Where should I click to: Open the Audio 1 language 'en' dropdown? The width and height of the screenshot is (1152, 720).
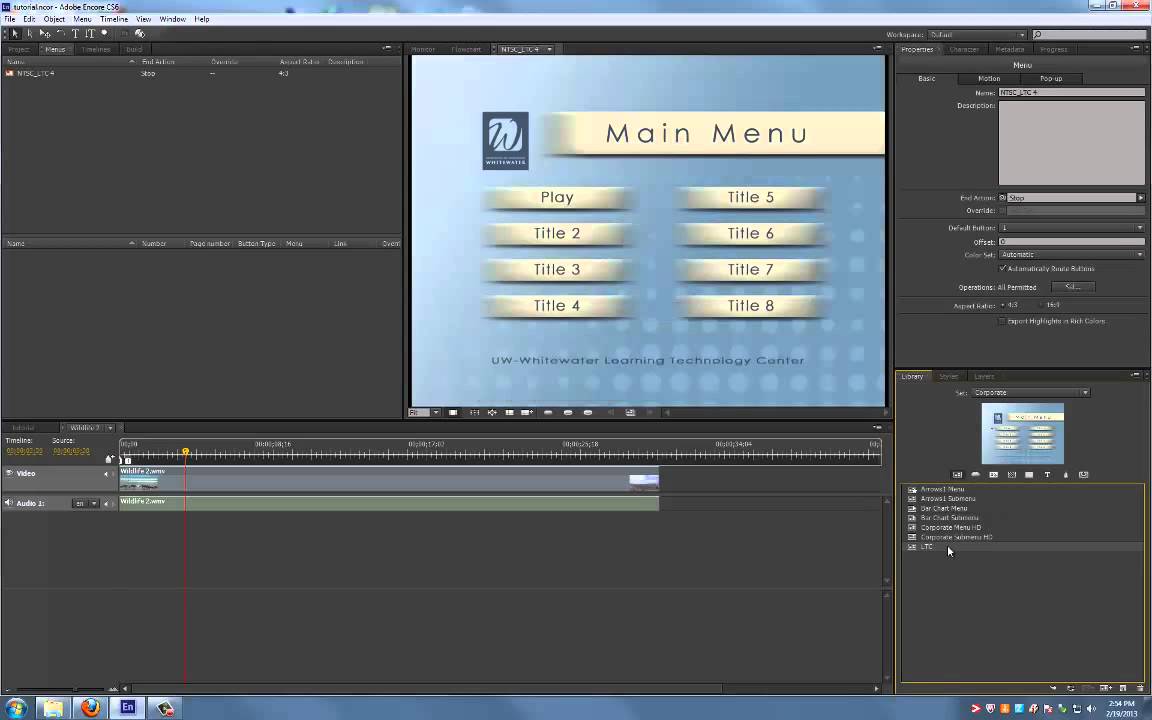tap(85, 503)
